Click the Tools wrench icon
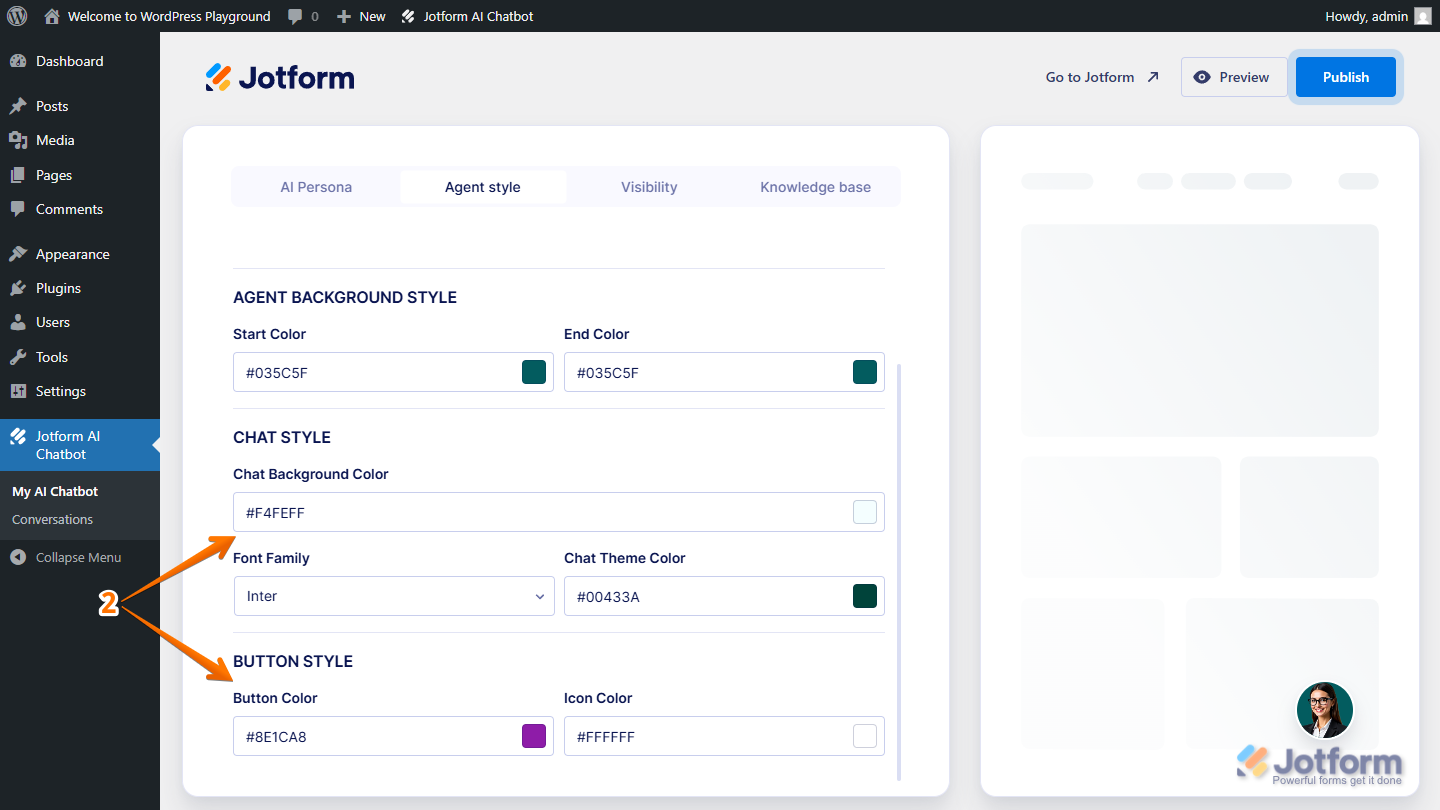1440x810 pixels. point(18,357)
